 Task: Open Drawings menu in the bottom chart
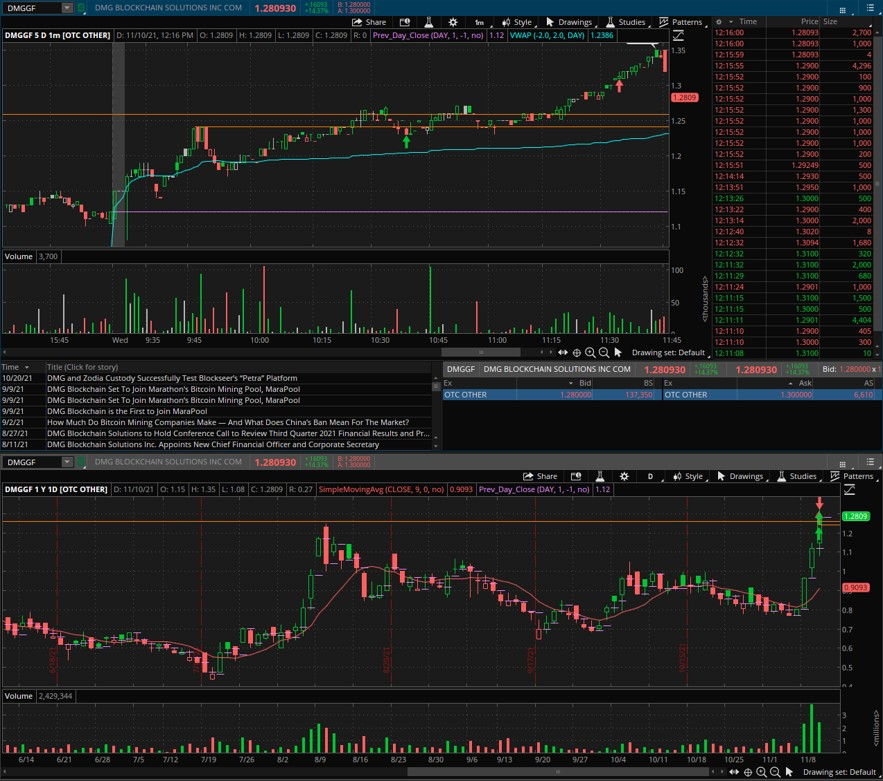739,477
